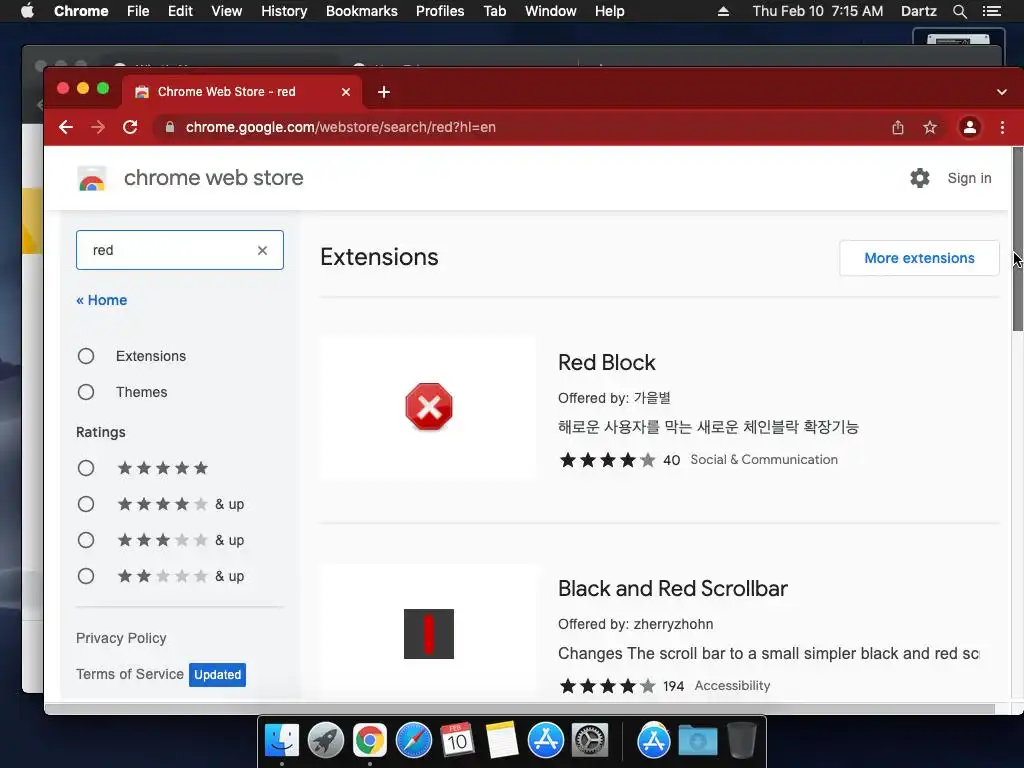
Task: Open the History menu
Action: tap(284, 11)
